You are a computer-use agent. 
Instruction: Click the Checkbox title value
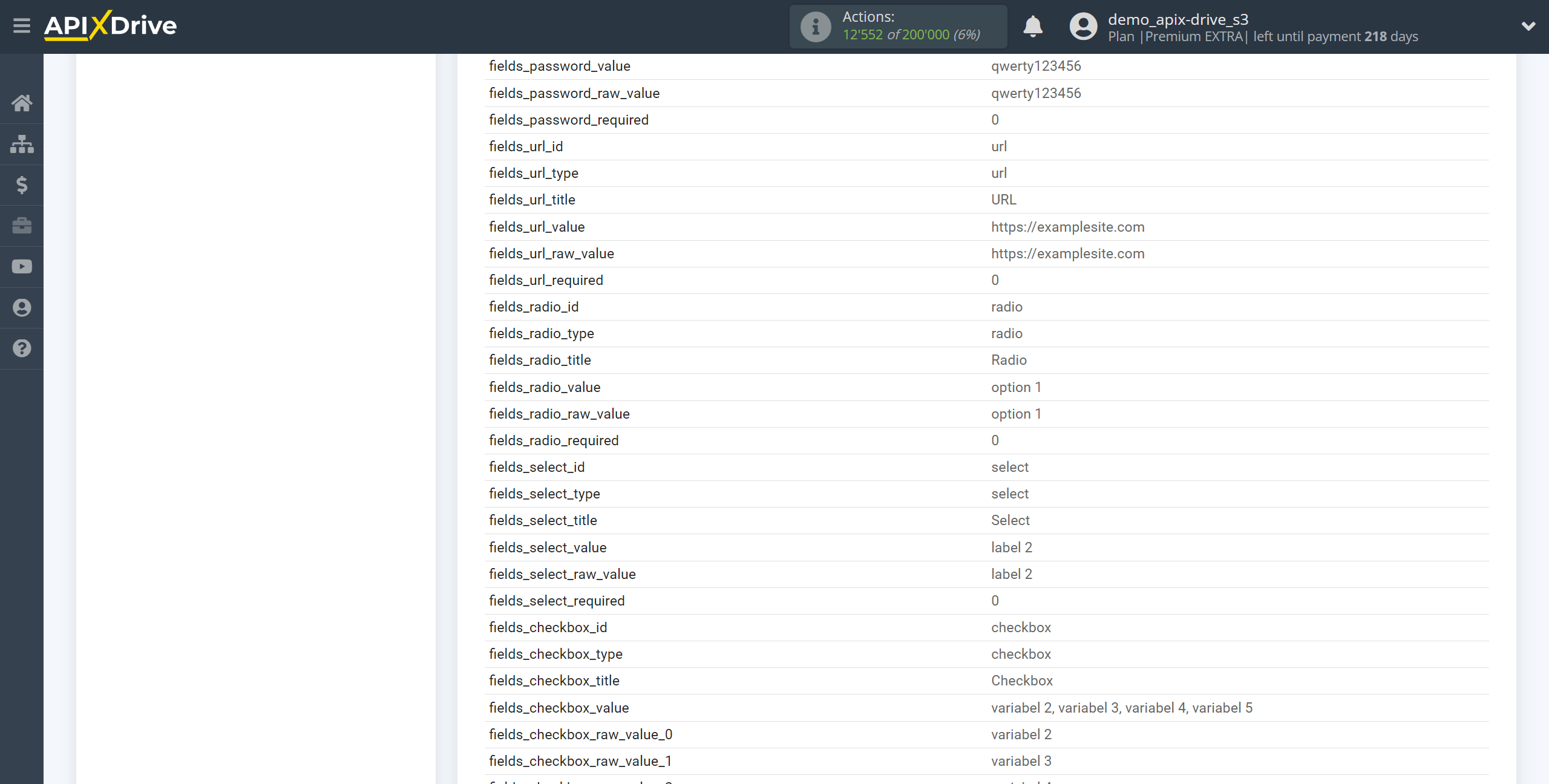[x=1022, y=681]
